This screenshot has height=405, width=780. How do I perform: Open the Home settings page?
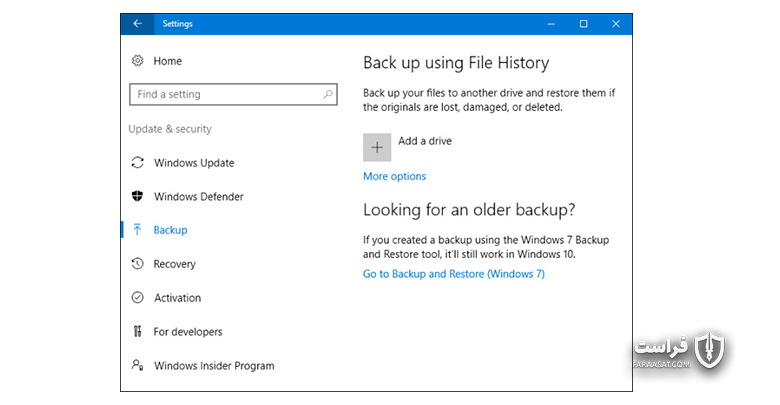coord(168,61)
